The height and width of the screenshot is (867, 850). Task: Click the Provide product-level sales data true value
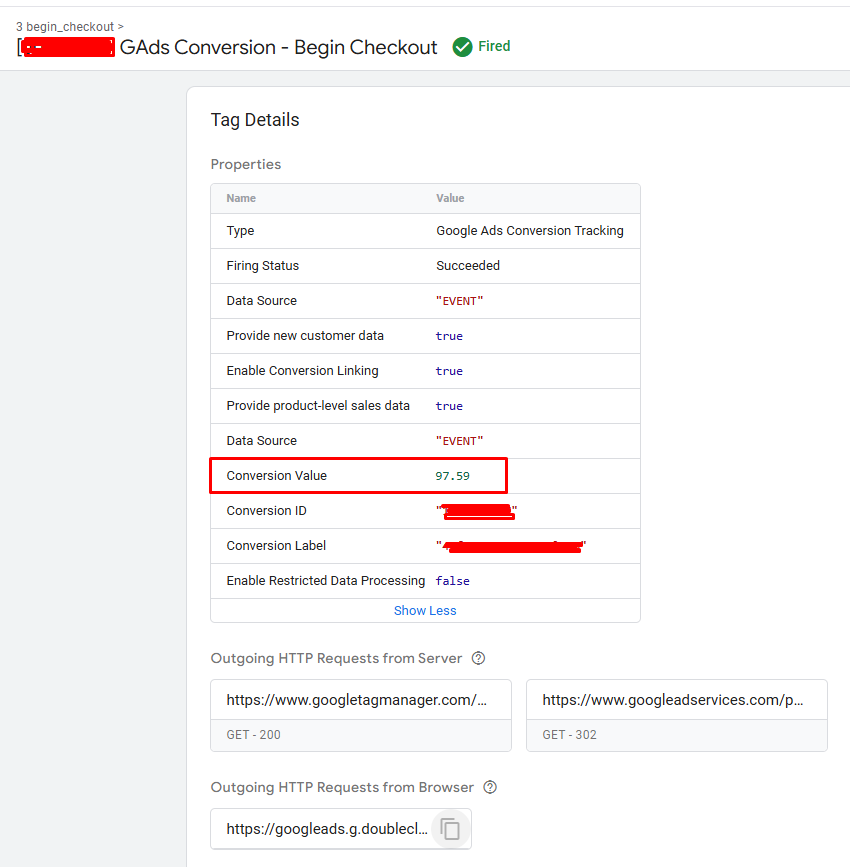coord(449,406)
